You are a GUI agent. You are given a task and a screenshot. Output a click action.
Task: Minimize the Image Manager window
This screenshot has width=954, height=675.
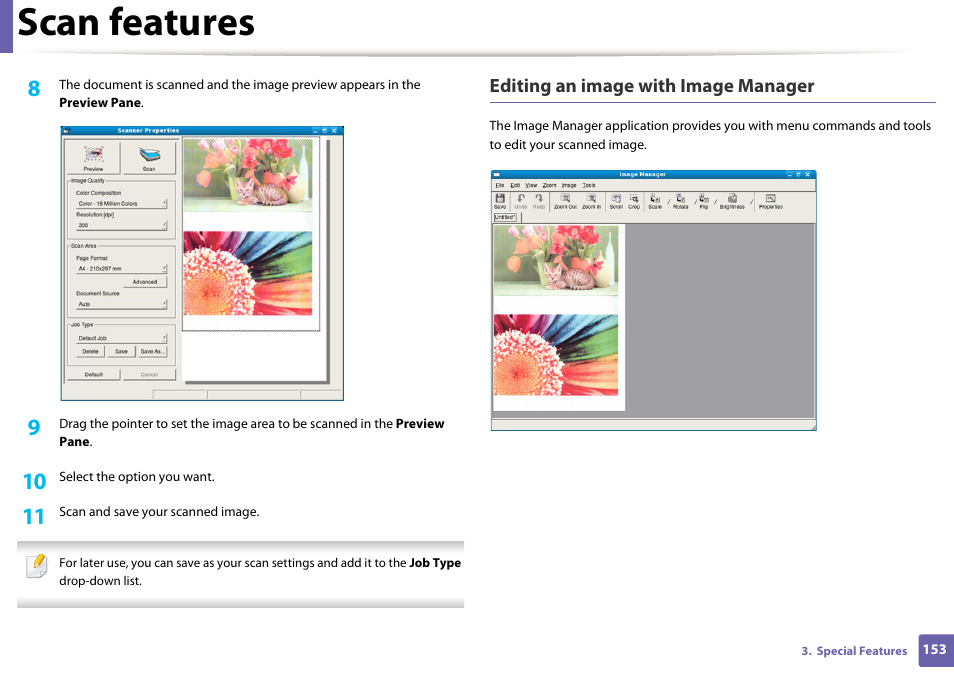(789, 174)
